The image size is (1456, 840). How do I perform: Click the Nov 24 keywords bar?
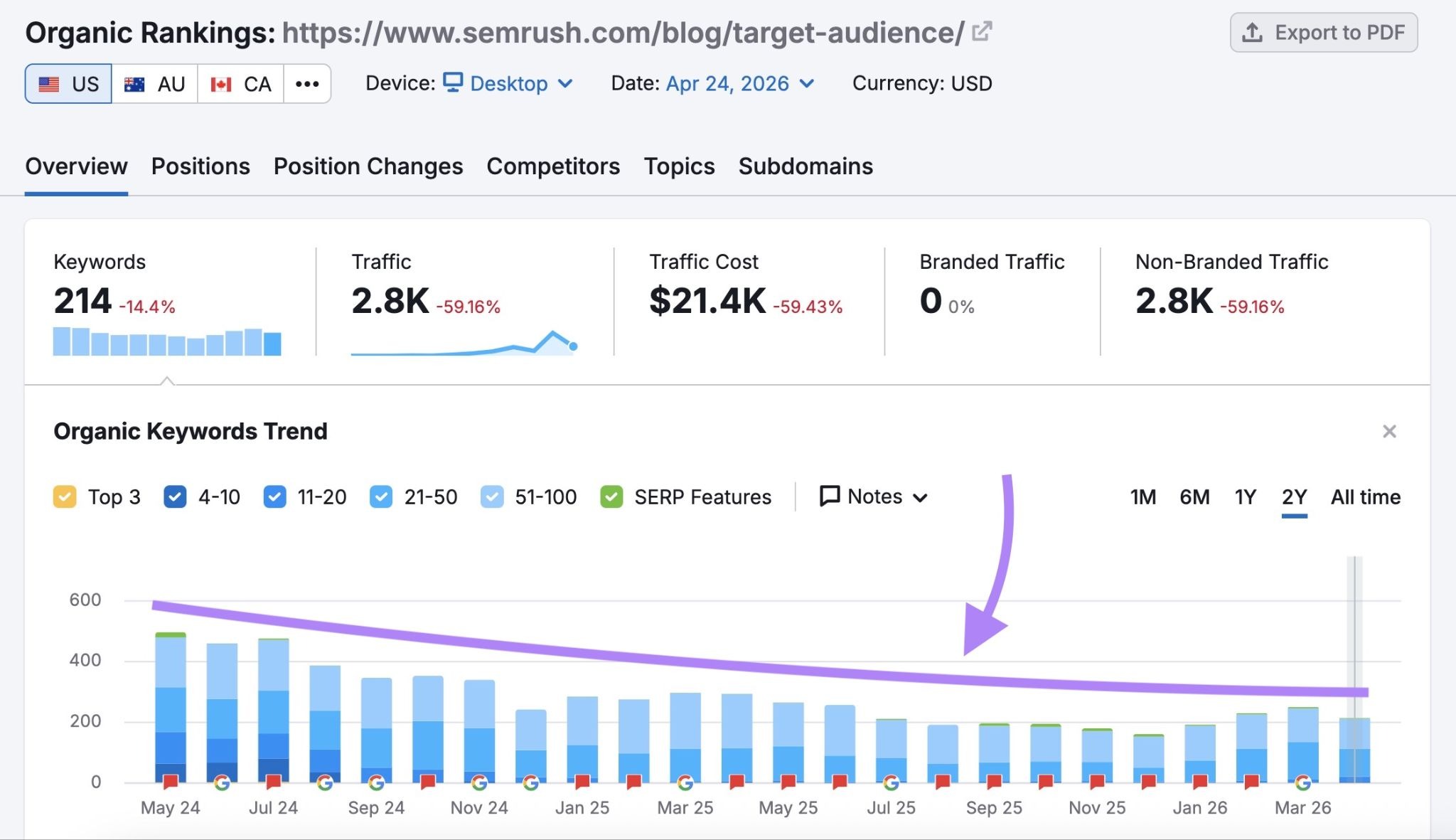coord(480,730)
